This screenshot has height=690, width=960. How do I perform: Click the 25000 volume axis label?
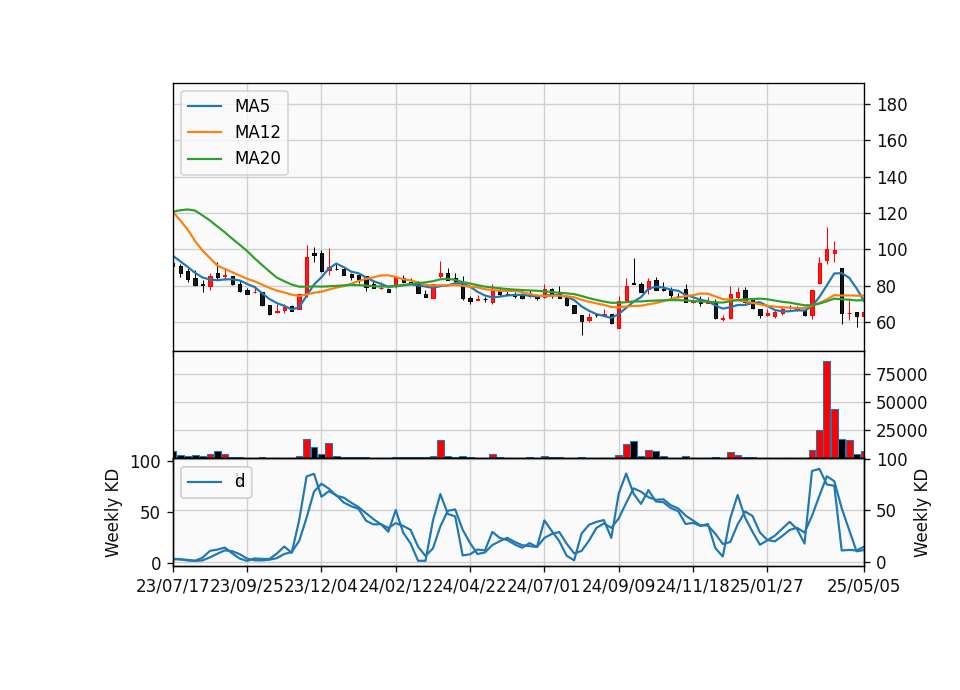[x=902, y=431]
